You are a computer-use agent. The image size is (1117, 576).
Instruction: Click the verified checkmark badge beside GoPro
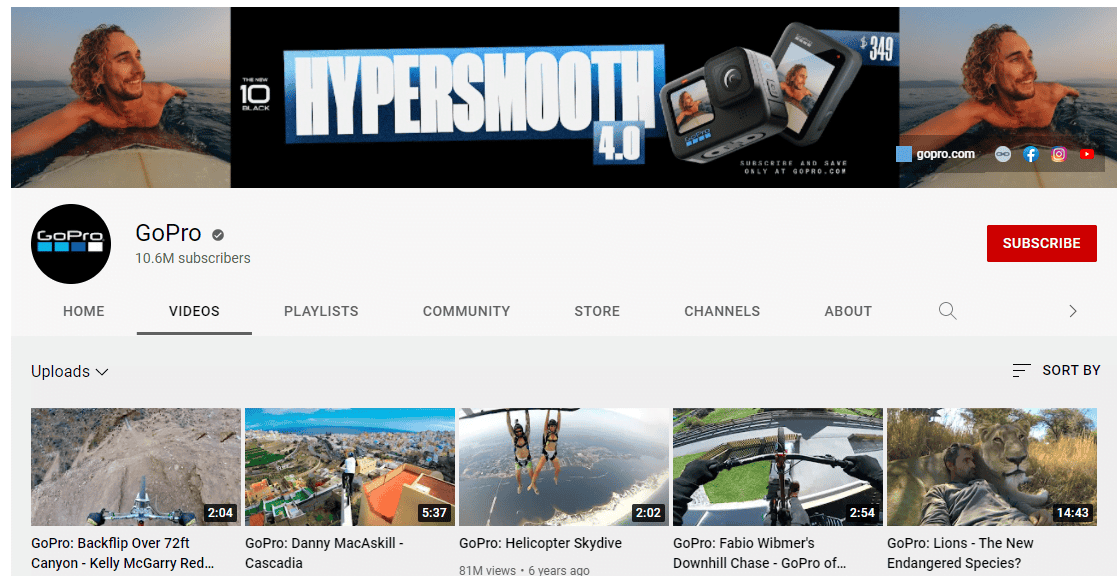(x=218, y=235)
